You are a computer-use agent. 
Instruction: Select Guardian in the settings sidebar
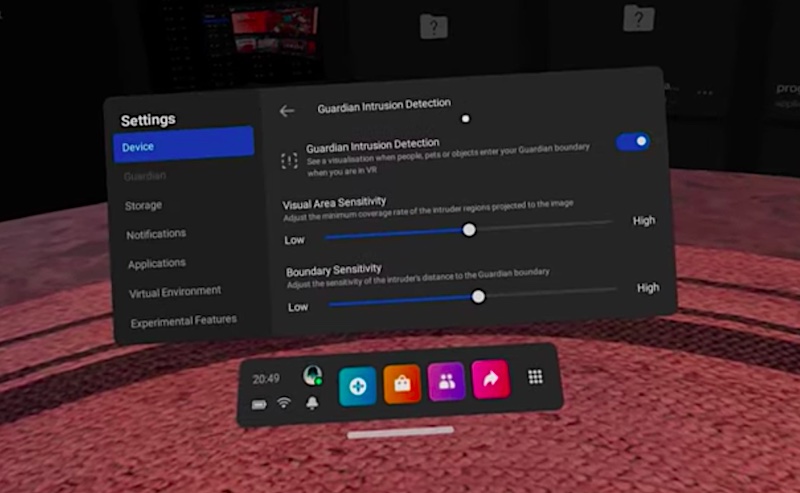145,176
